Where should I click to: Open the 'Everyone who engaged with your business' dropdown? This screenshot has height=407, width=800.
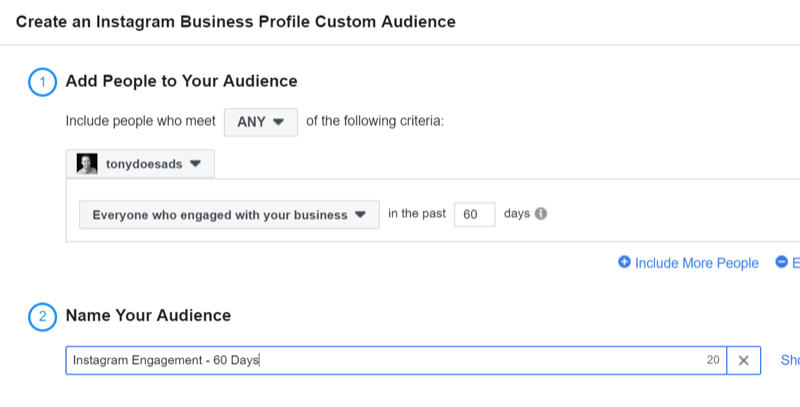(x=229, y=215)
